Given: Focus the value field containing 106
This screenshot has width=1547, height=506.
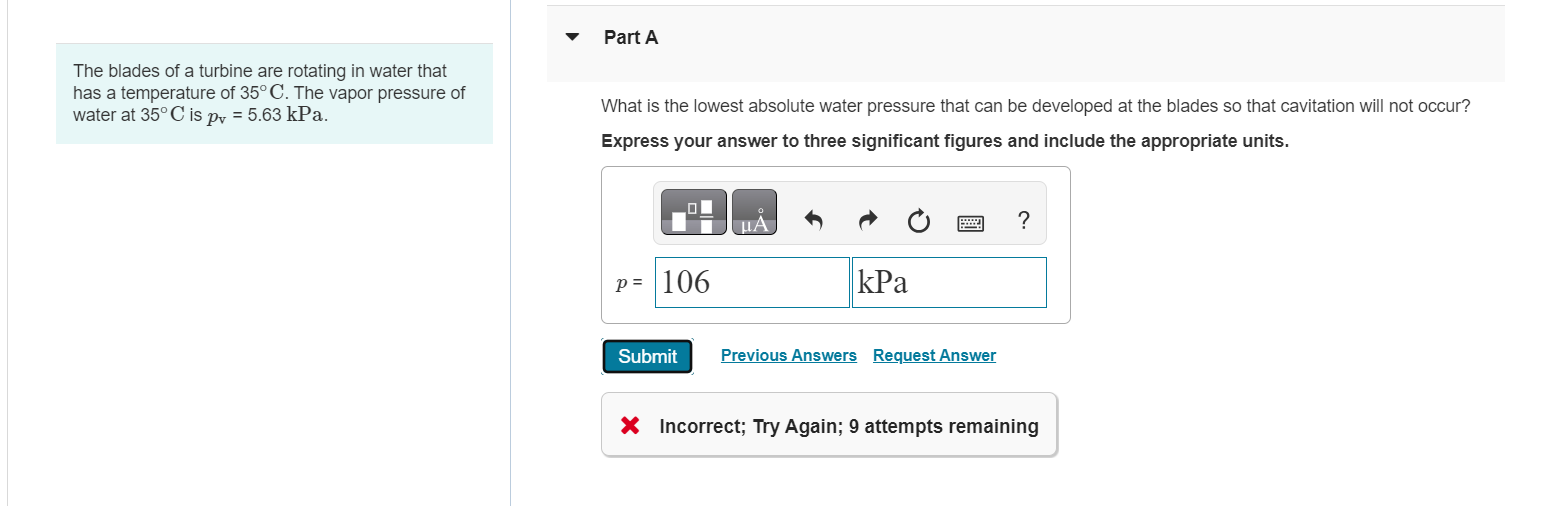Looking at the screenshot, I should 752,283.
